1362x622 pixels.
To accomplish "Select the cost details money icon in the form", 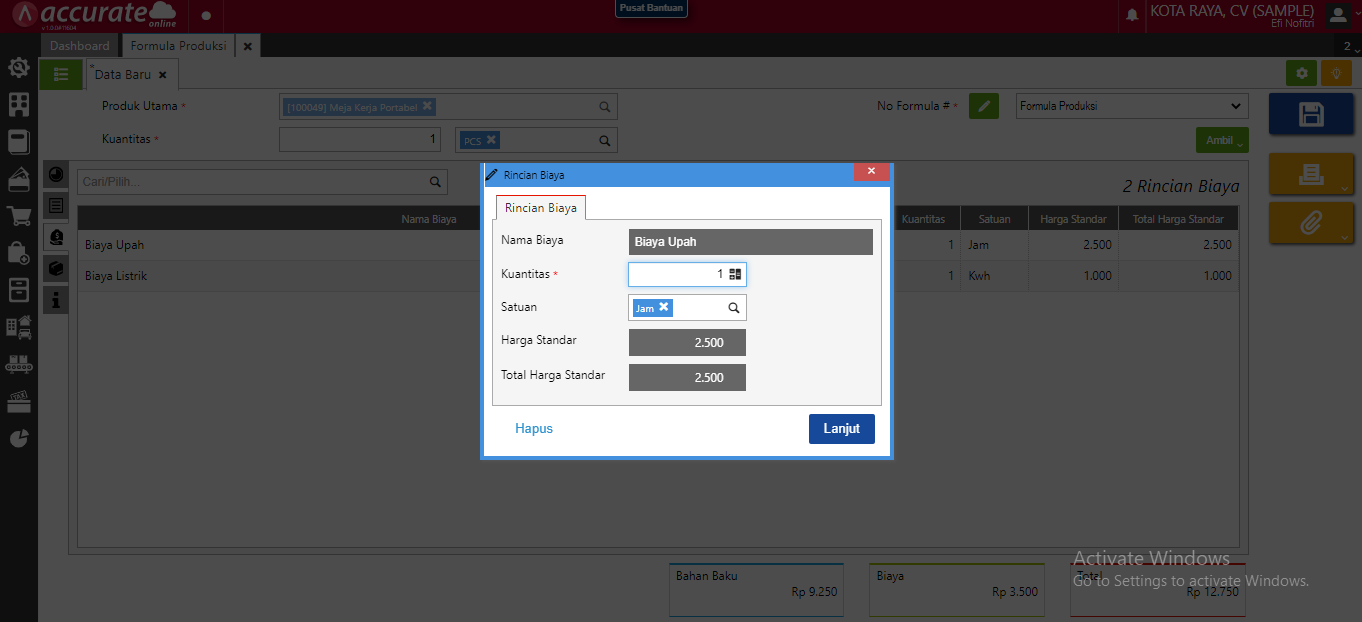I will pyautogui.click(x=56, y=237).
